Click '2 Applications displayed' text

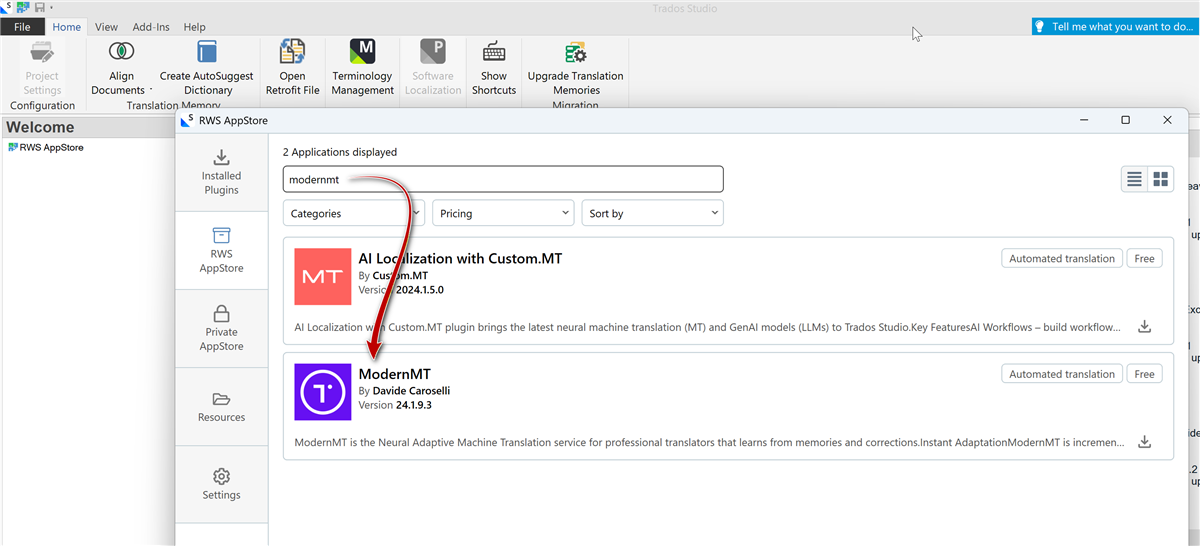pos(340,152)
